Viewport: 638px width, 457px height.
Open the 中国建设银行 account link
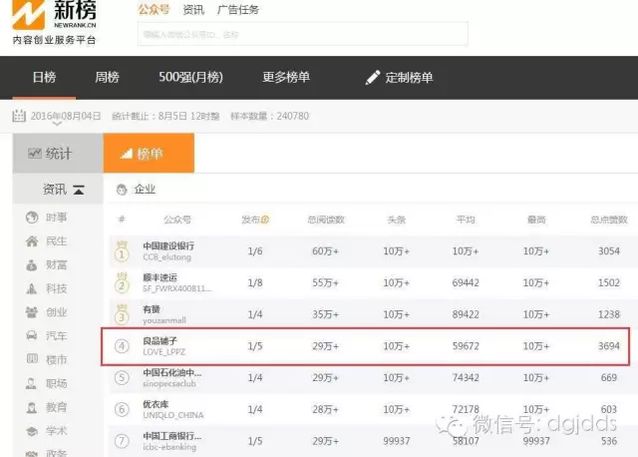(168, 246)
